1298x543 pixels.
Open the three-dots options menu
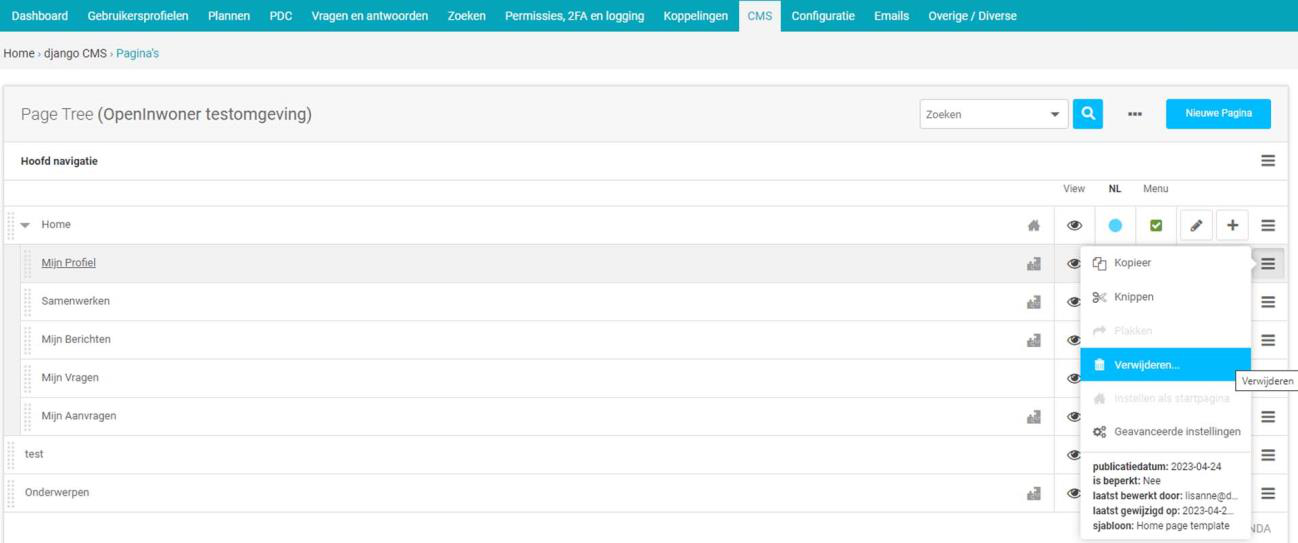coord(1135,114)
